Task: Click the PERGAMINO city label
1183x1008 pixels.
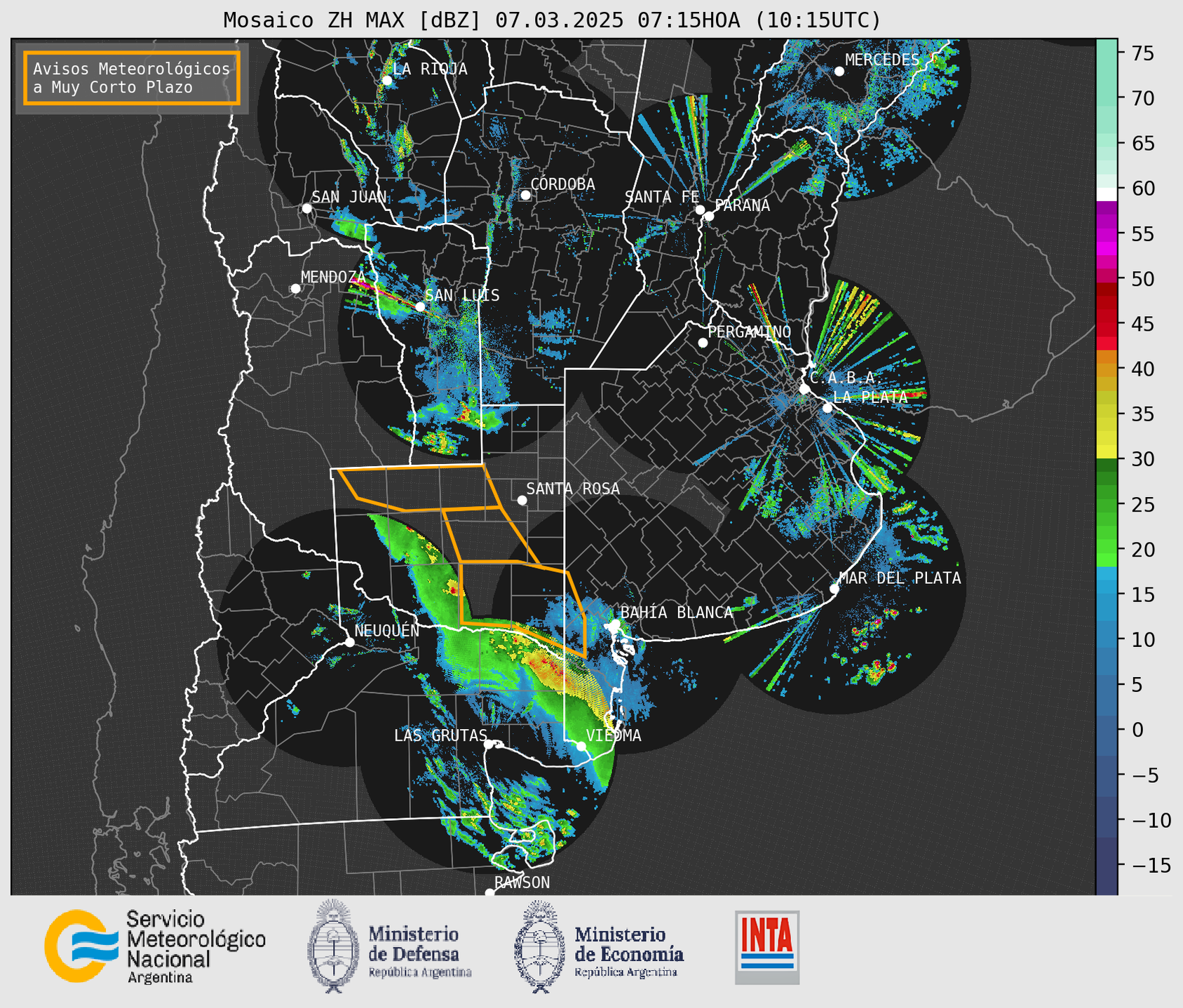Action: click(x=750, y=332)
